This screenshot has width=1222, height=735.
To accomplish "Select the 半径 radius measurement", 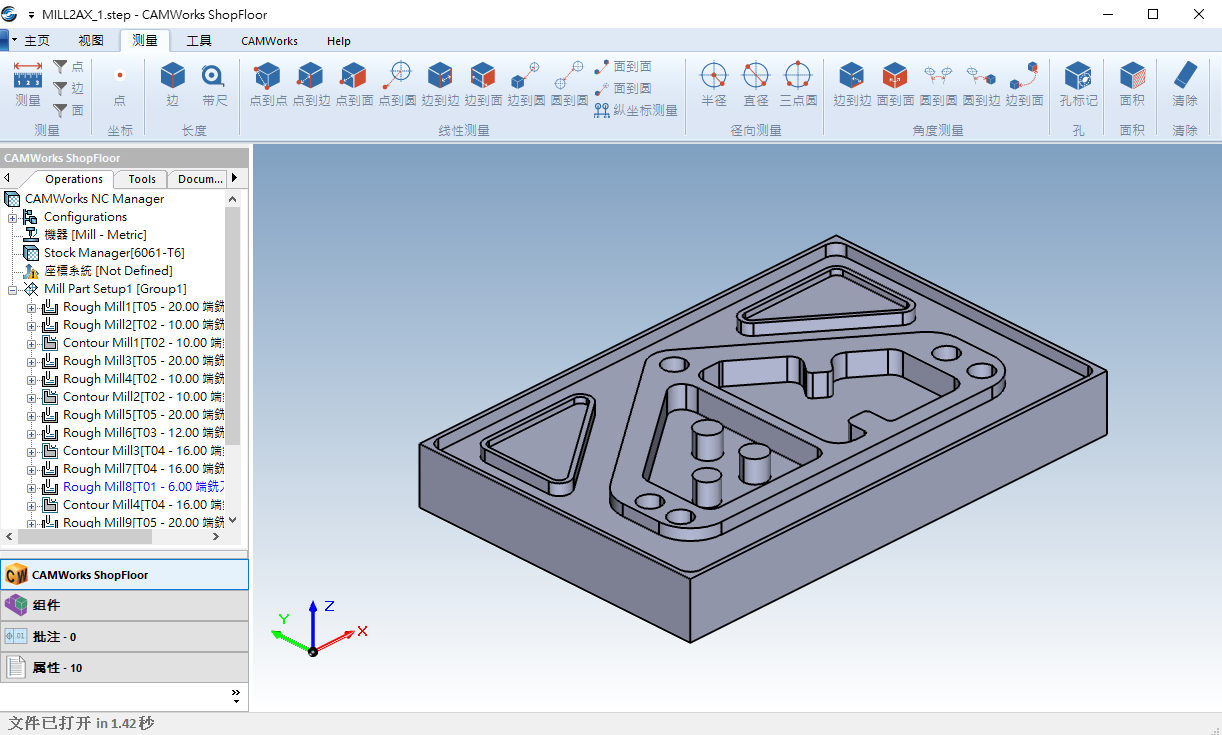I will tap(713, 83).
